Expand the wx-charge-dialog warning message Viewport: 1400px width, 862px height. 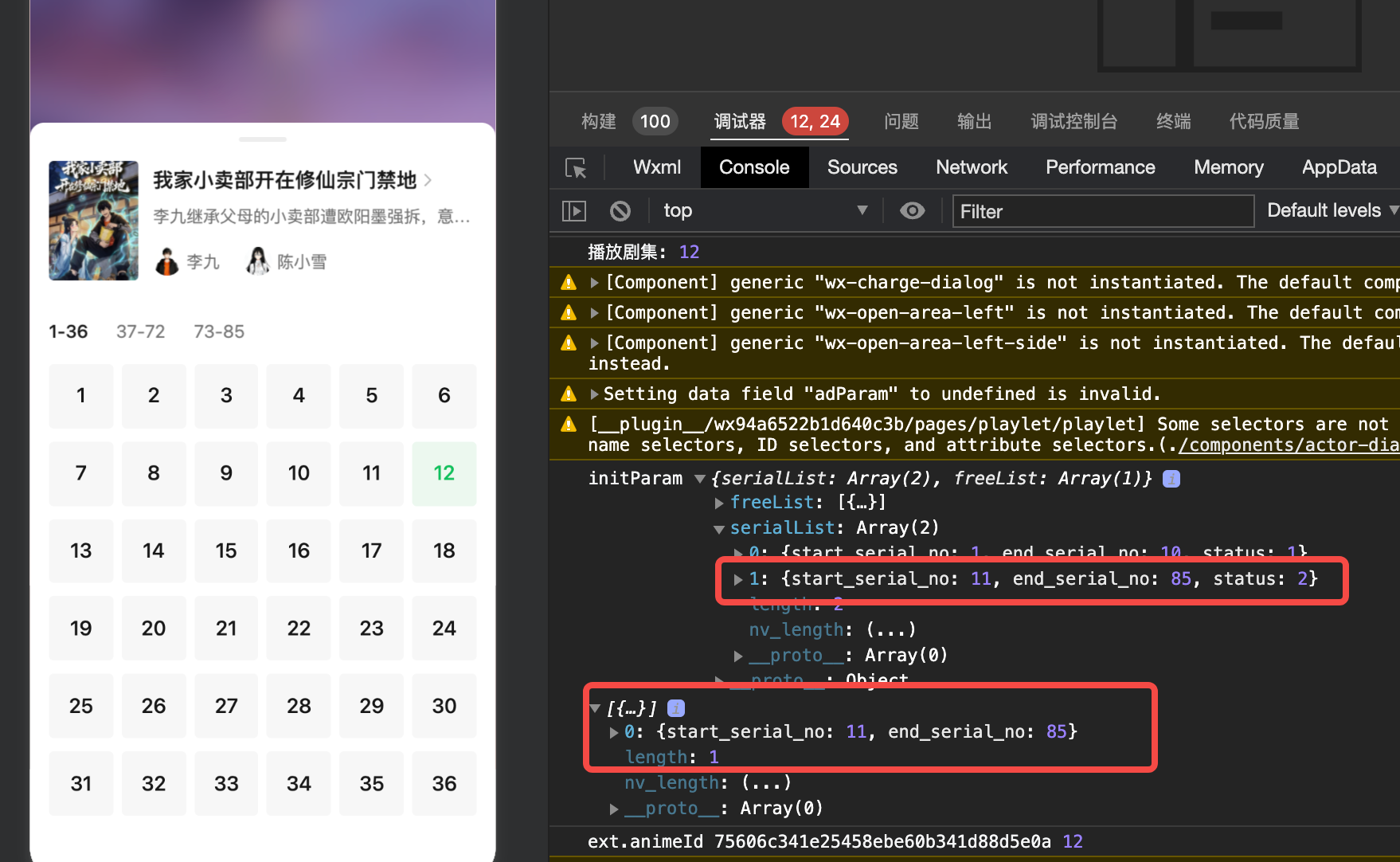pyautogui.click(x=594, y=283)
